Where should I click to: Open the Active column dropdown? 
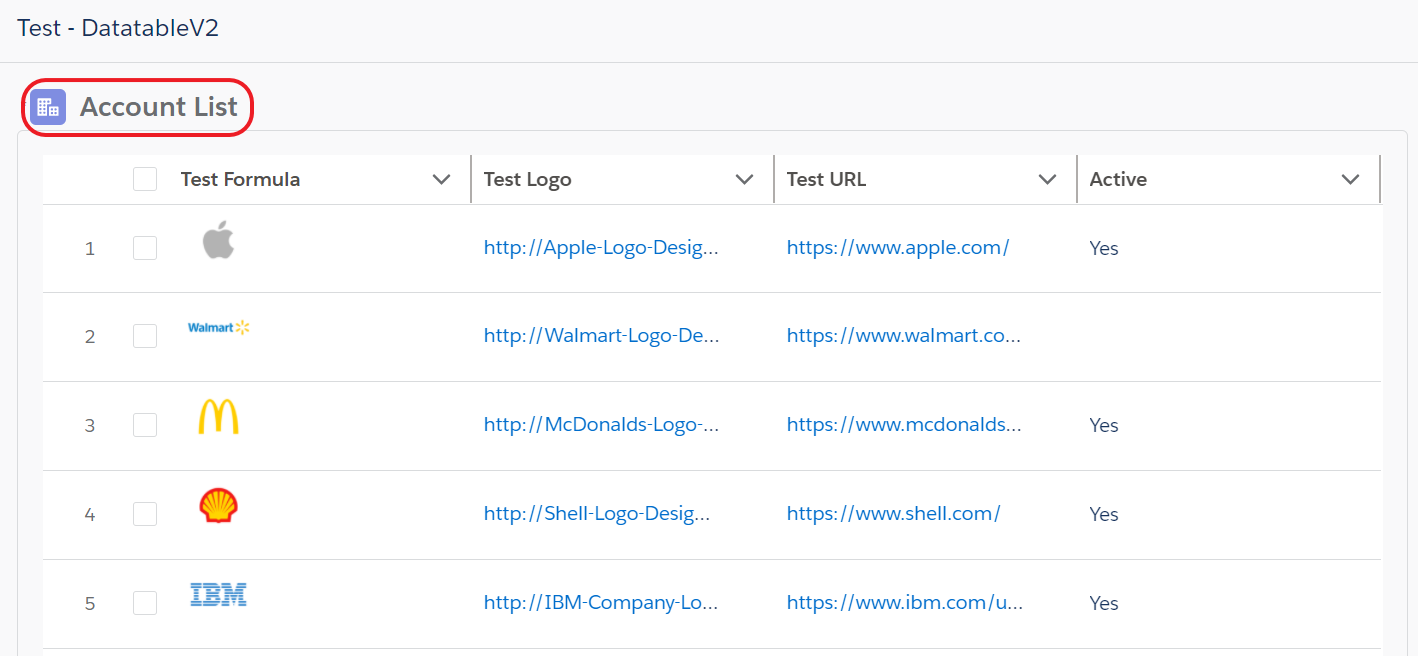[1350, 180]
